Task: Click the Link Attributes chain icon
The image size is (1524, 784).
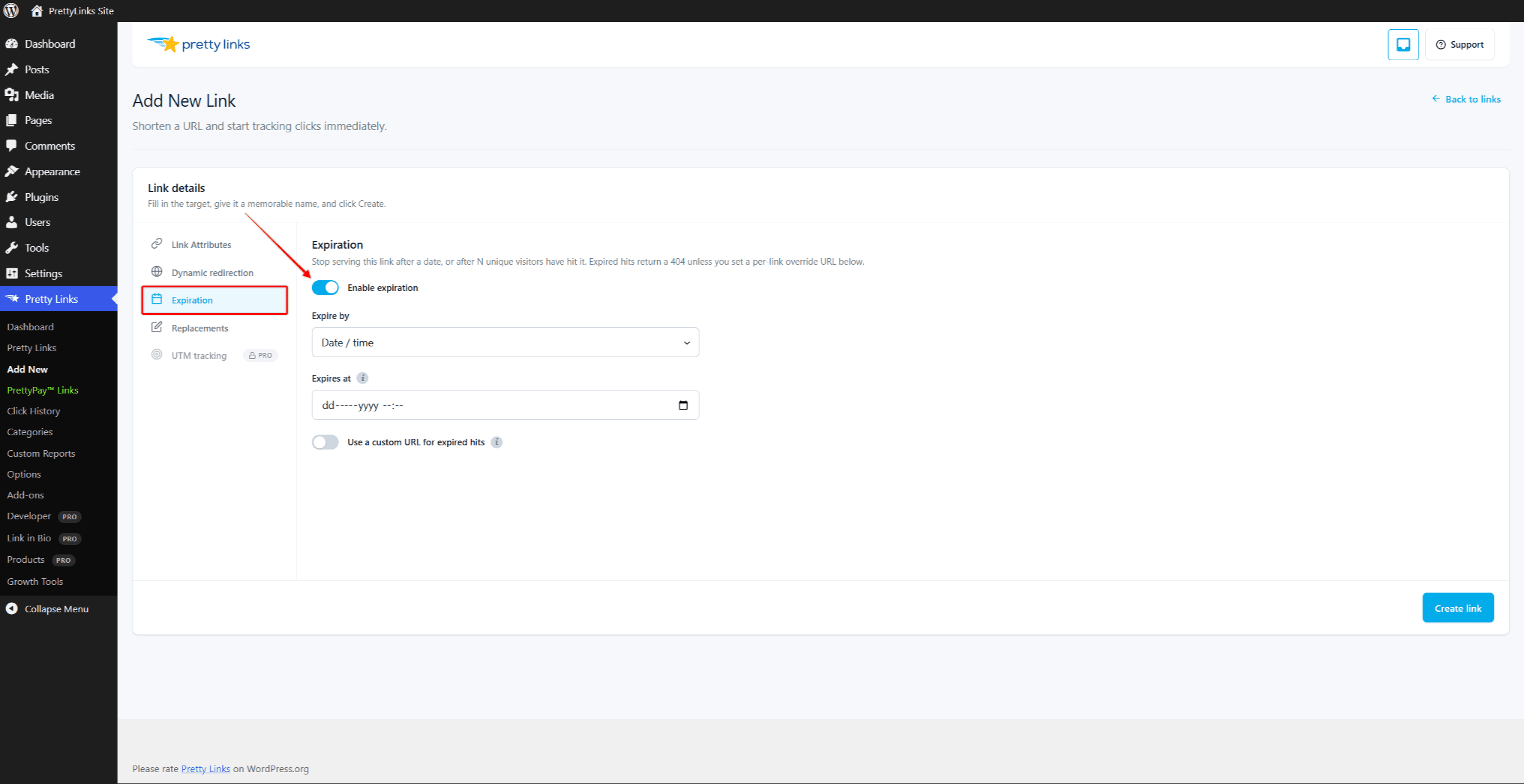Action: (157, 244)
